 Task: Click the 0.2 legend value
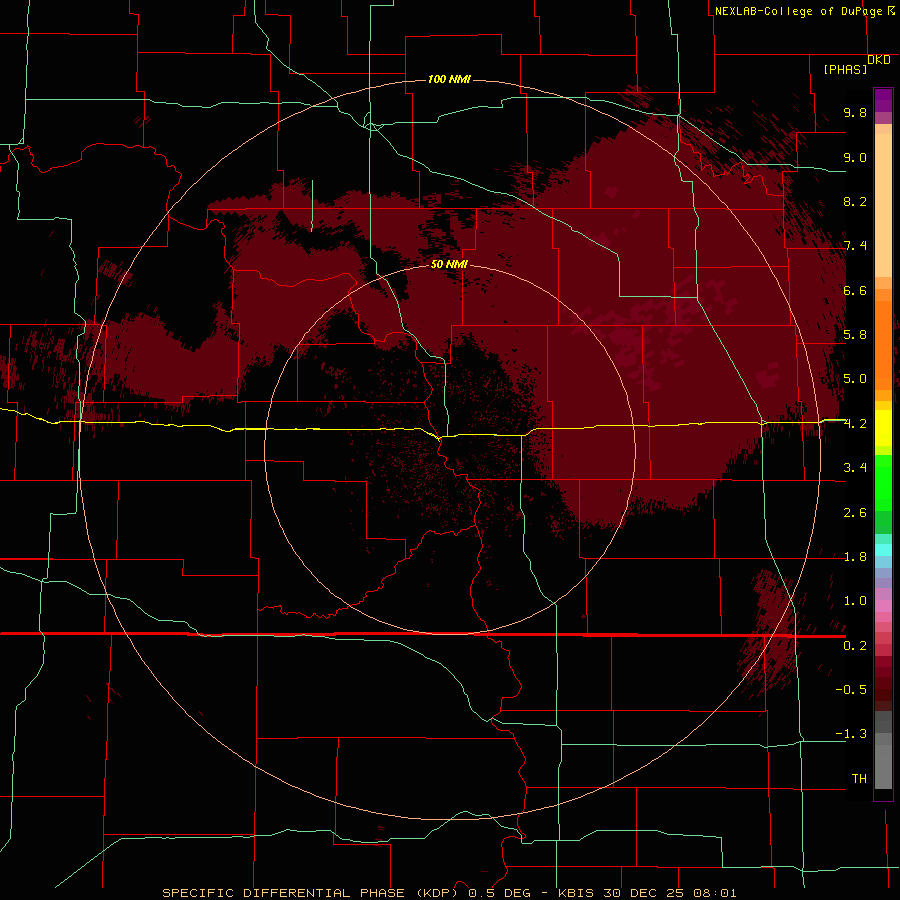(x=855, y=645)
